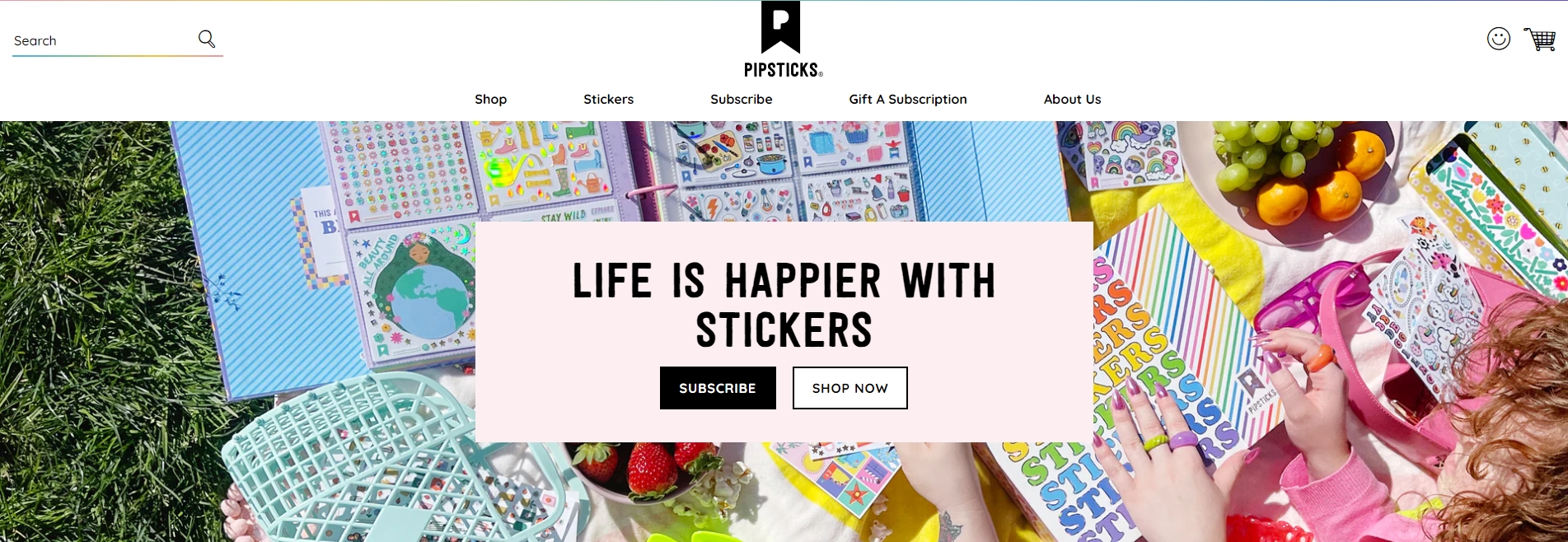1568x542 pixels.
Task: Click the black SUBSCRIBE button
Action: pos(718,388)
